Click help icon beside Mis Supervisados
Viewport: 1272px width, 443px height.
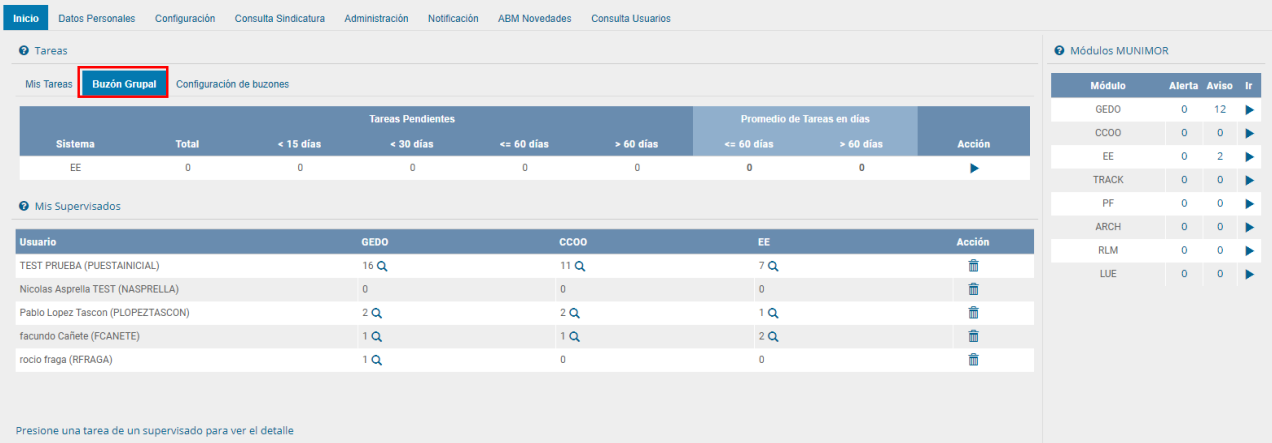click(23, 206)
